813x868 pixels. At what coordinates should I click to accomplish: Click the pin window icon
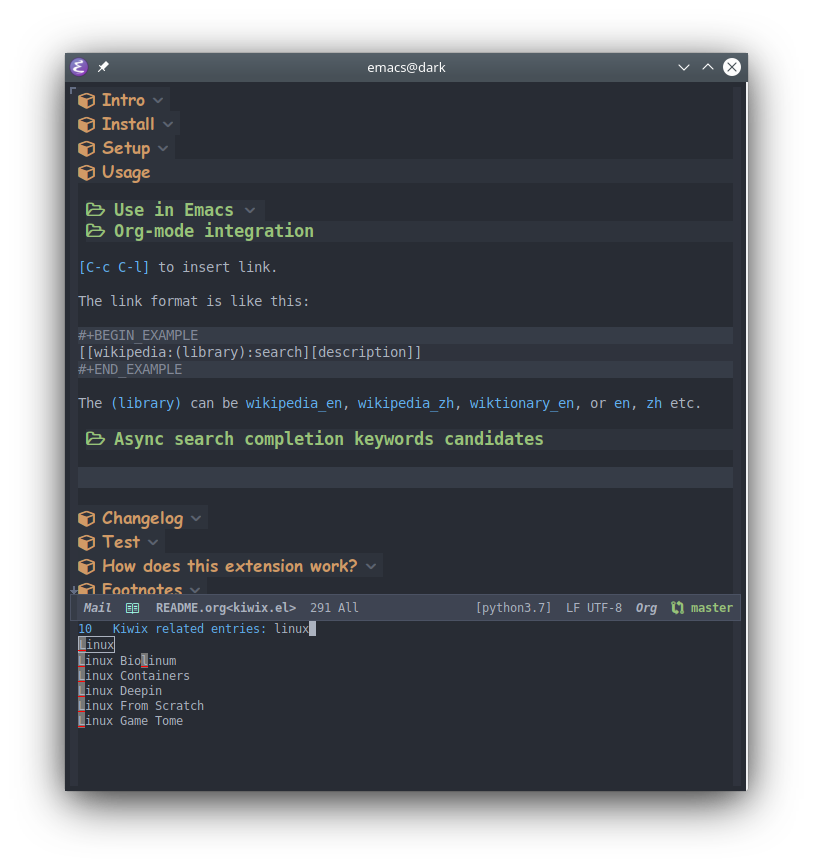[103, 68]
